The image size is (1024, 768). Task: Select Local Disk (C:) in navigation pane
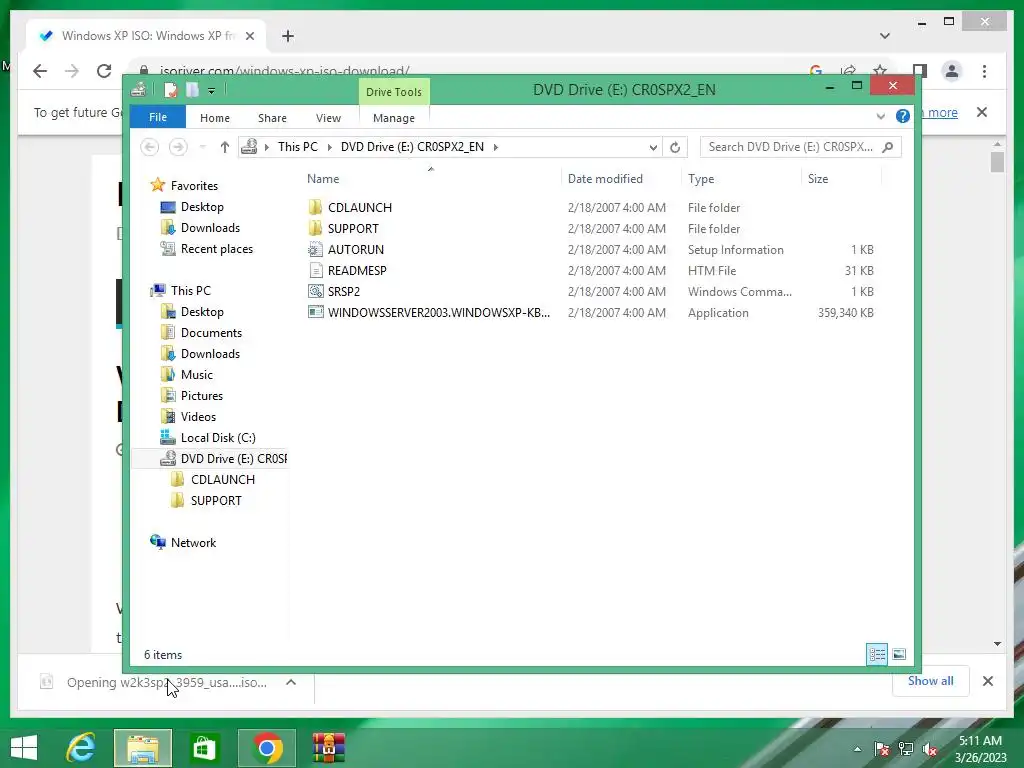point(208,438)
